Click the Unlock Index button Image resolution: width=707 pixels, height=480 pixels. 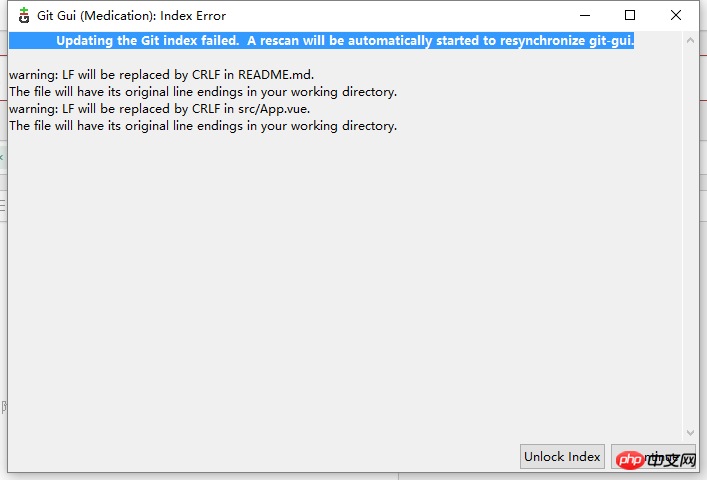562,457
